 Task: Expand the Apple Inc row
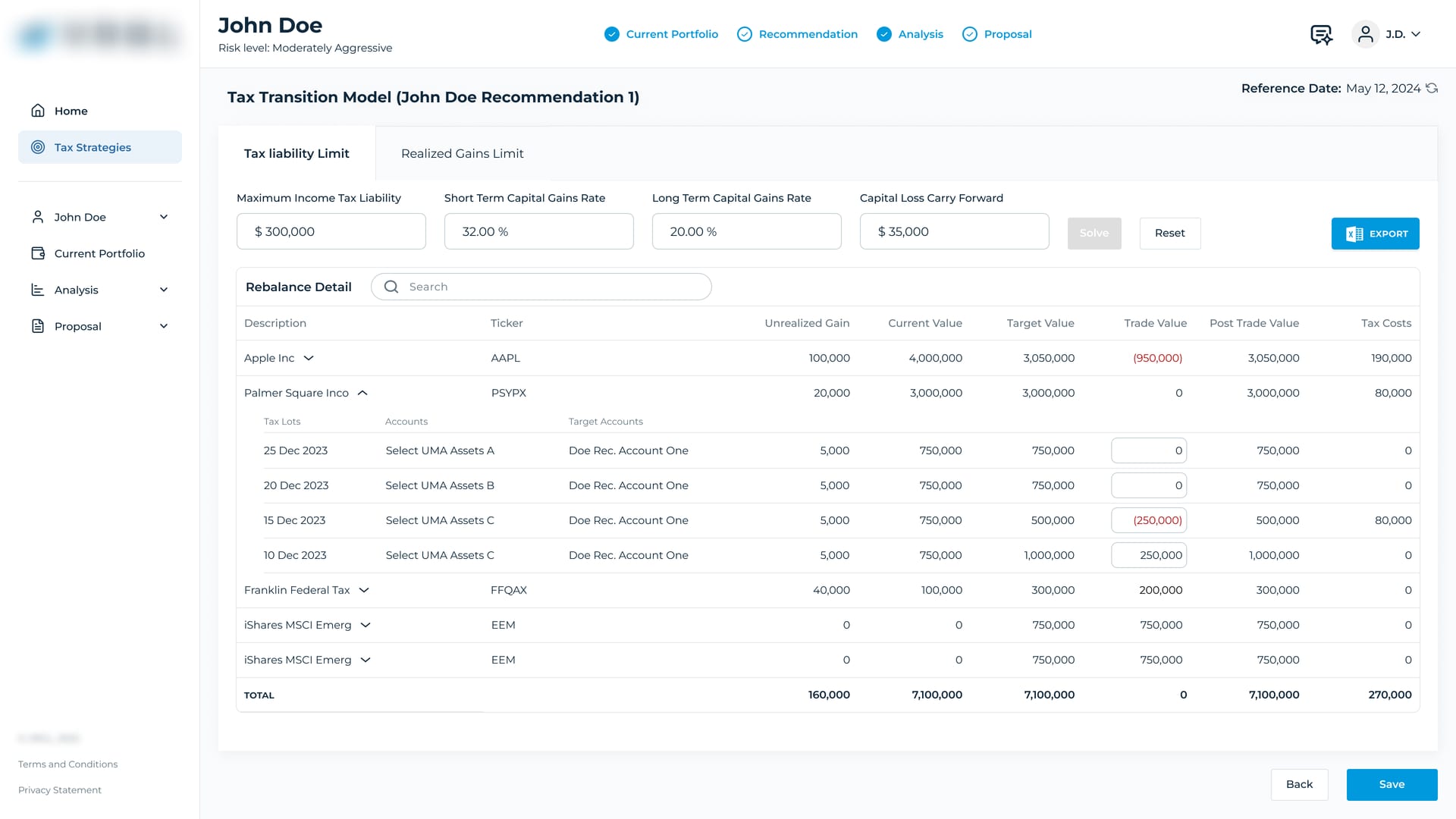(309, 358)
